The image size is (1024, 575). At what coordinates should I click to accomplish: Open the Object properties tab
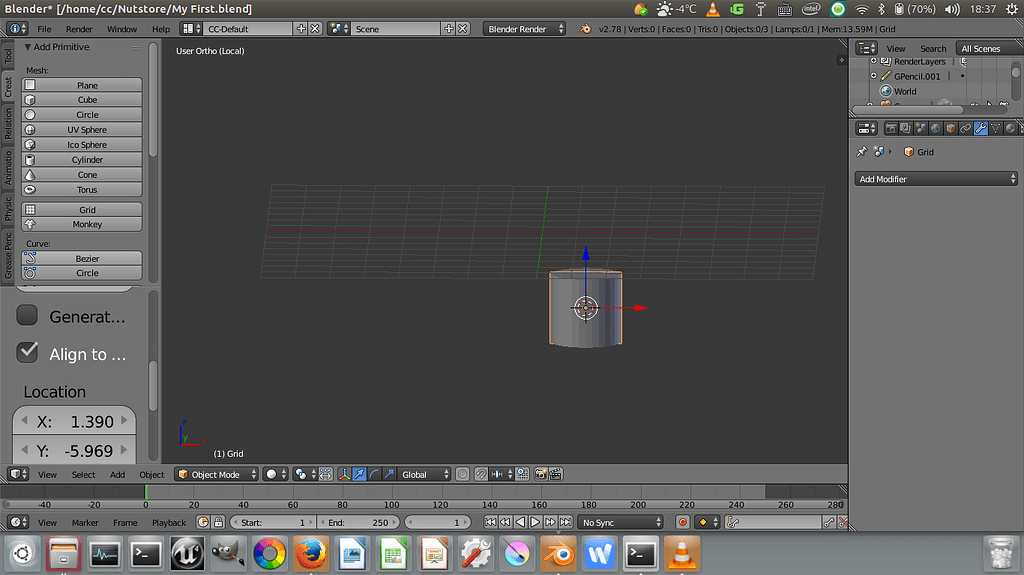pyautogui.click(x=951, y=129)
